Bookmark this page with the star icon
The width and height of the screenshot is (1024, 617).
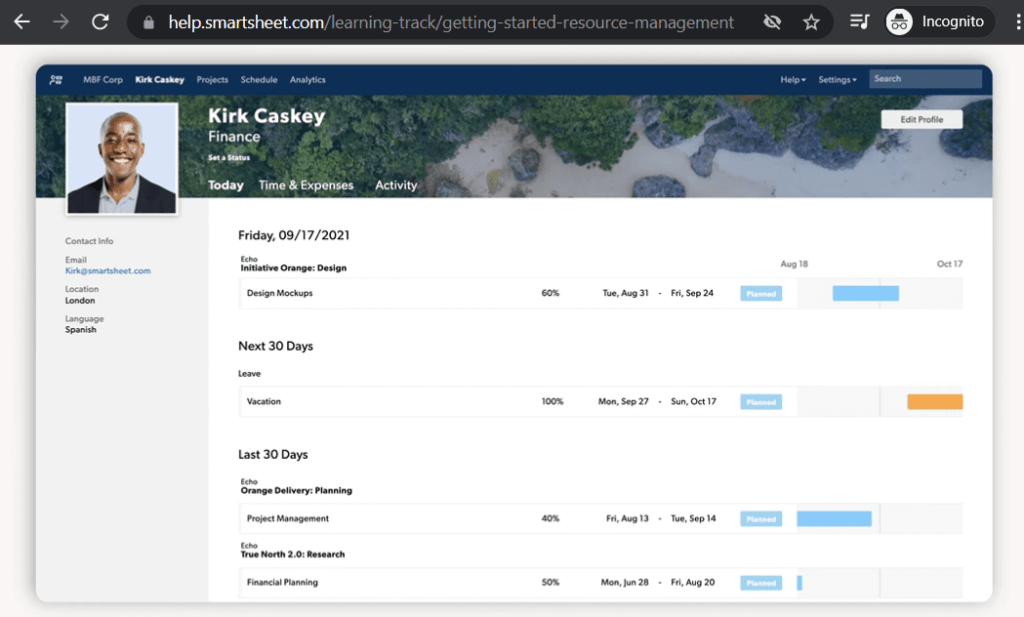point(812,20)
